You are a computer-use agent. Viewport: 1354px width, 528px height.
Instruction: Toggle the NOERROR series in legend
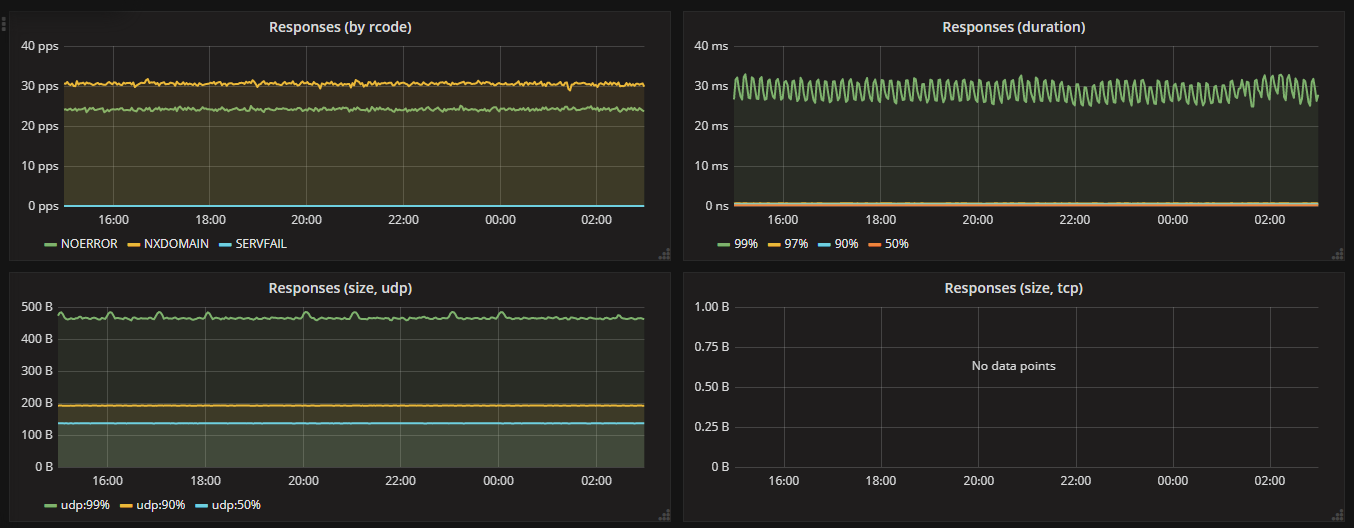91,243
